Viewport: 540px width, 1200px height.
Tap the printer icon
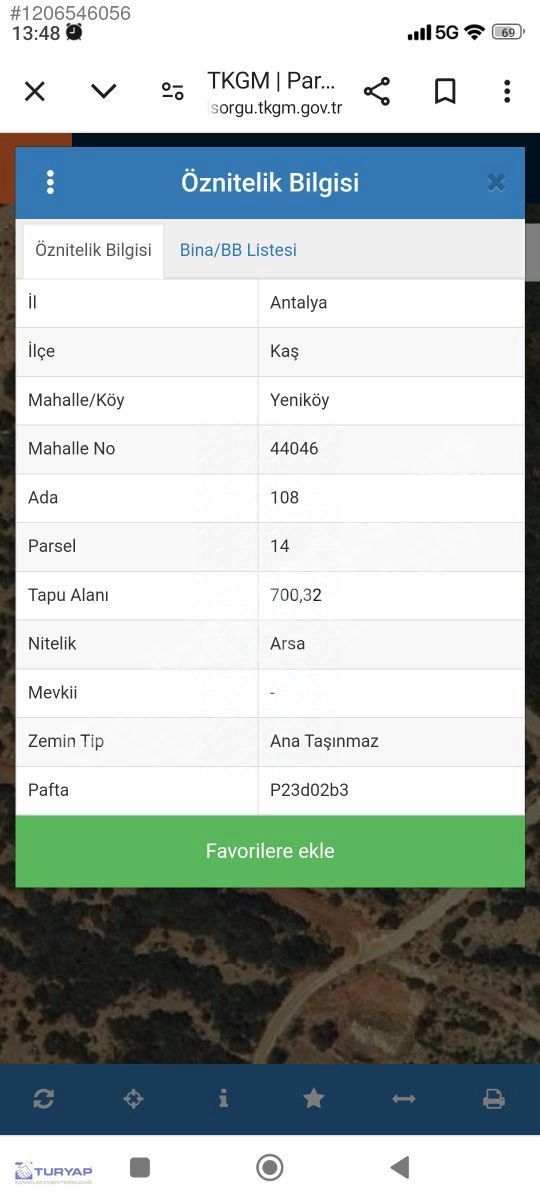494,1099
